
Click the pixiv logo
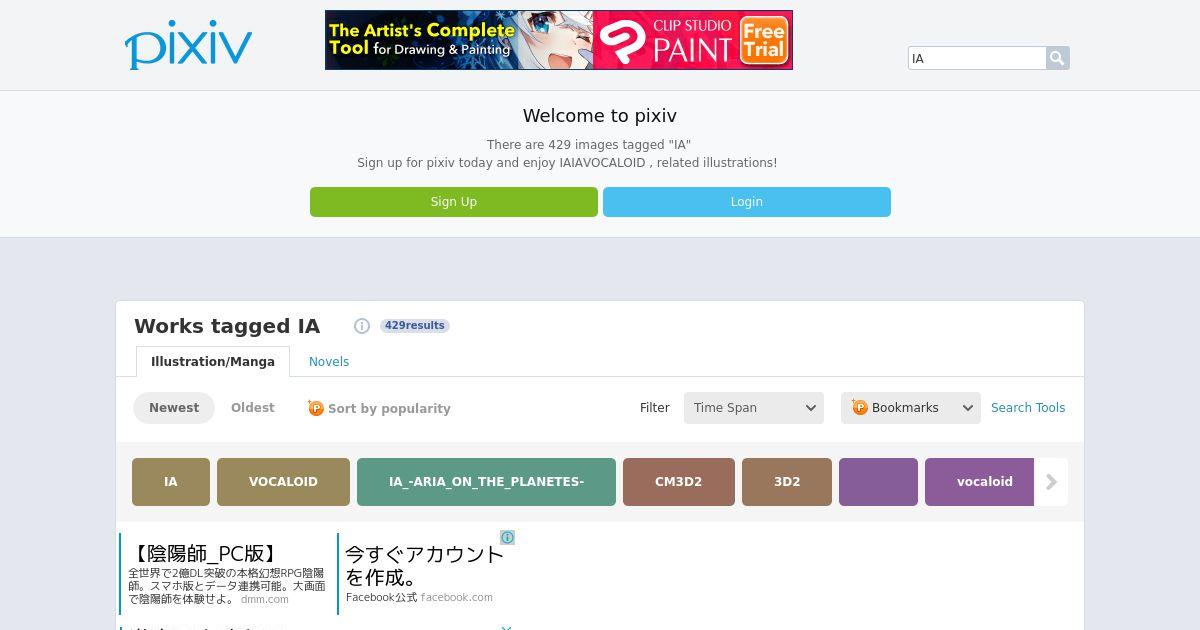188,45
